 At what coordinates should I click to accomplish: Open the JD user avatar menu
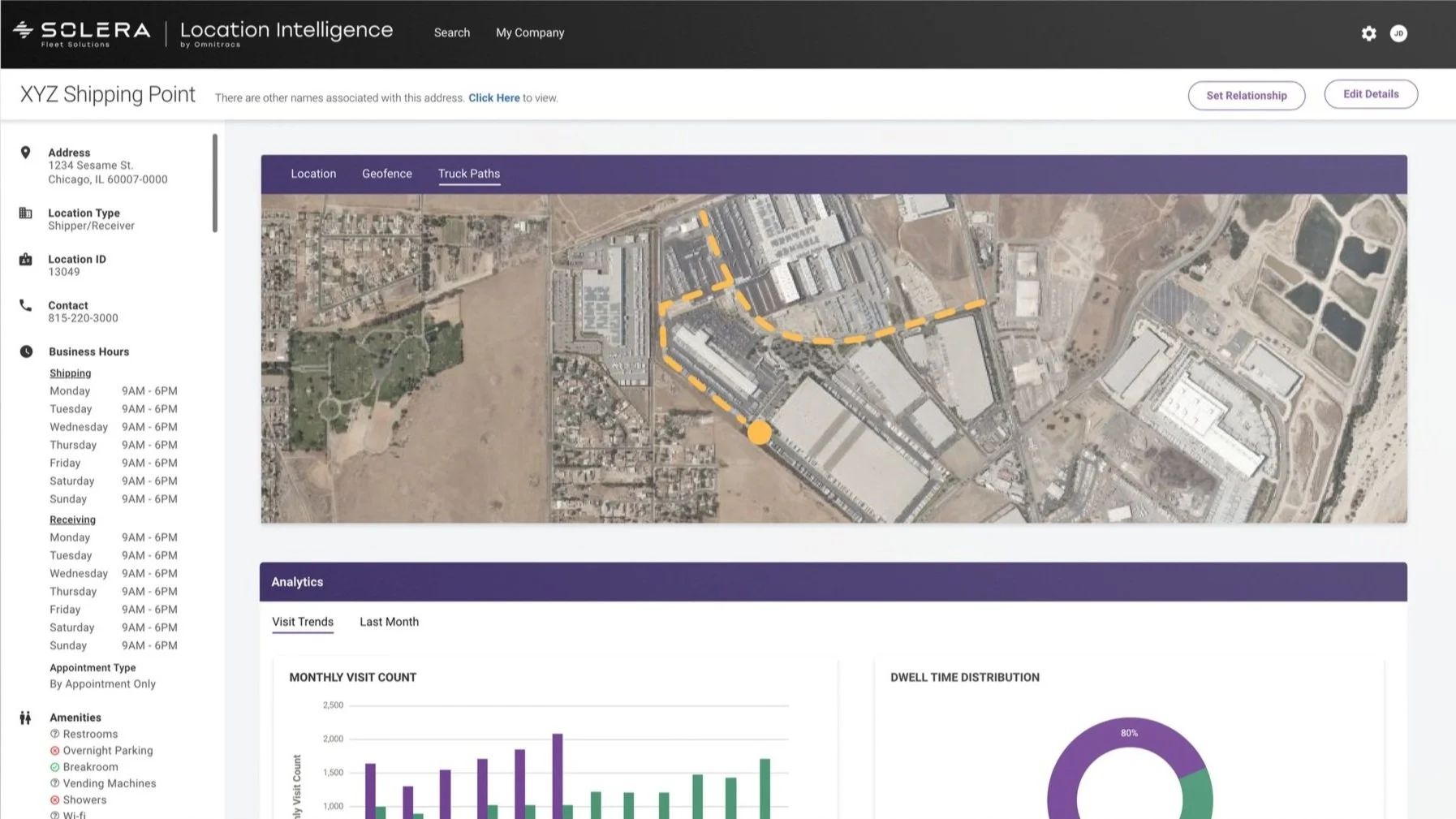(1398, 33)
